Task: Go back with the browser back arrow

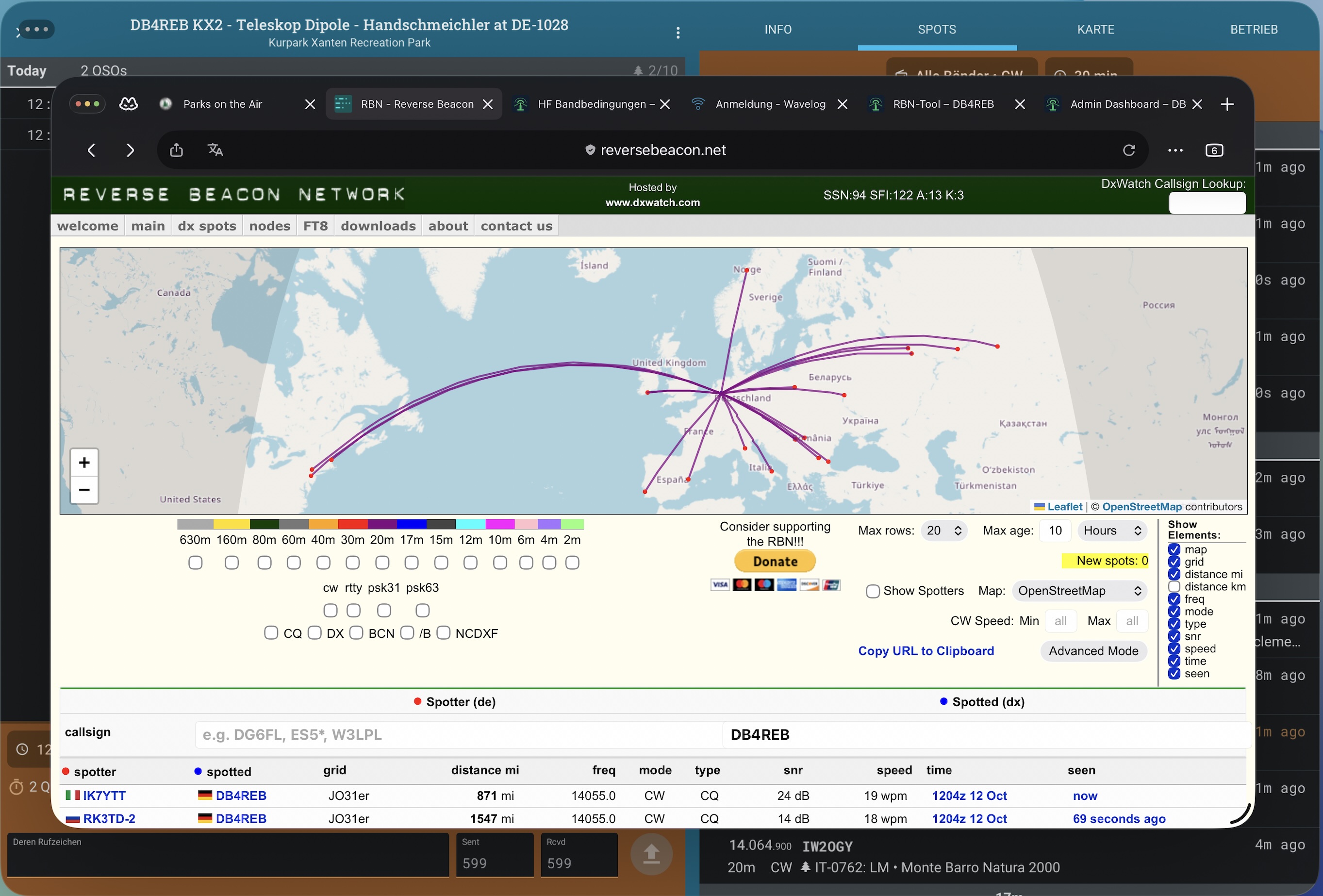Action: tap(92, 150)
